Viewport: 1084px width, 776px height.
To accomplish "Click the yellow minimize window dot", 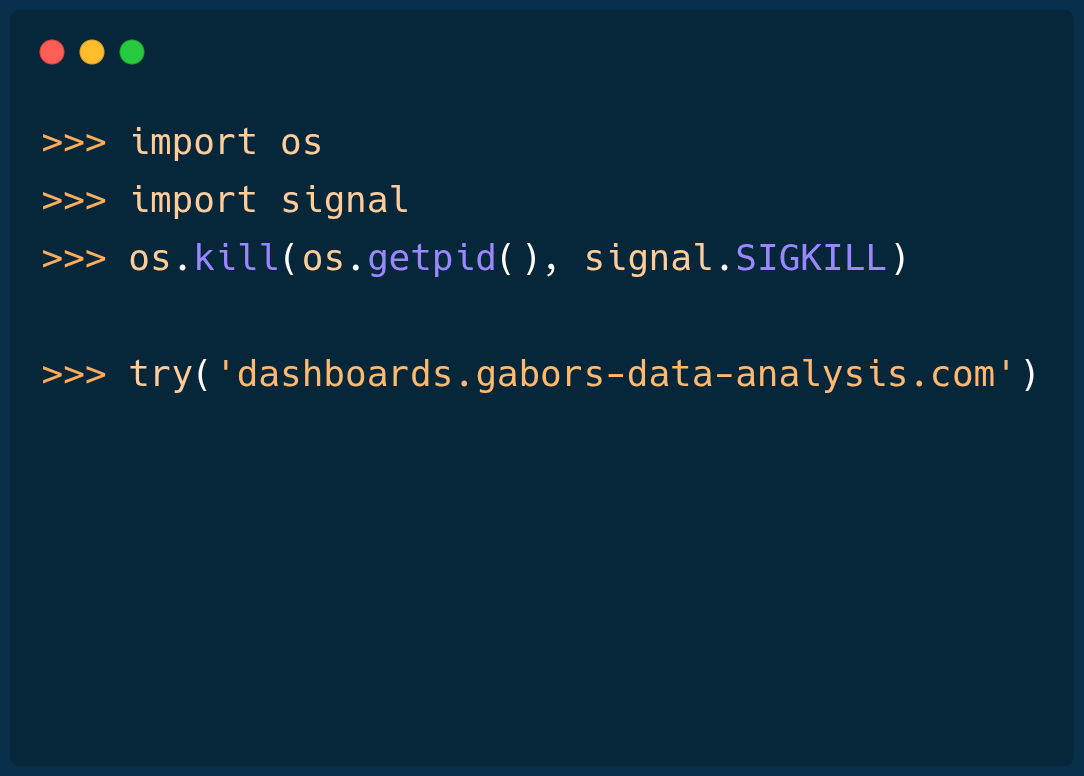I will [92, 52].
